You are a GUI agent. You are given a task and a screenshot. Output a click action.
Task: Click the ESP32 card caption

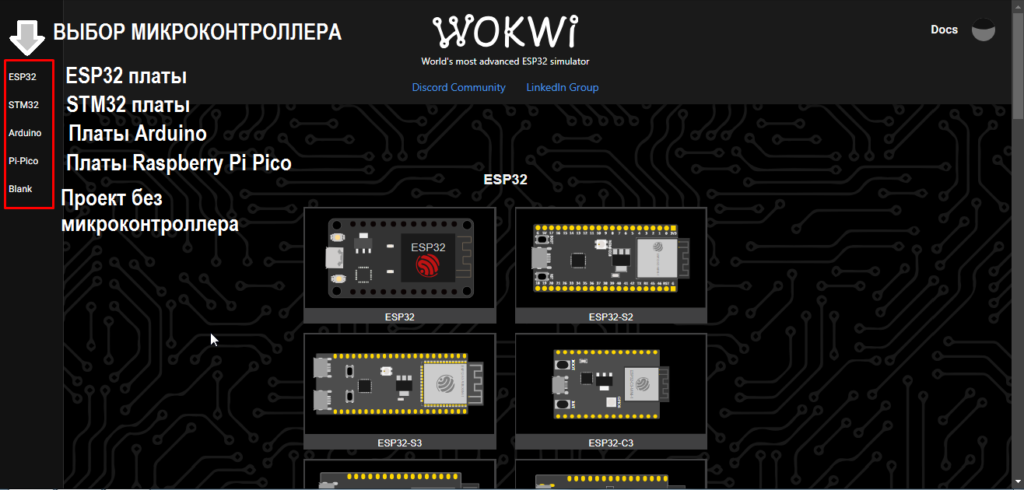pos(400,317)
